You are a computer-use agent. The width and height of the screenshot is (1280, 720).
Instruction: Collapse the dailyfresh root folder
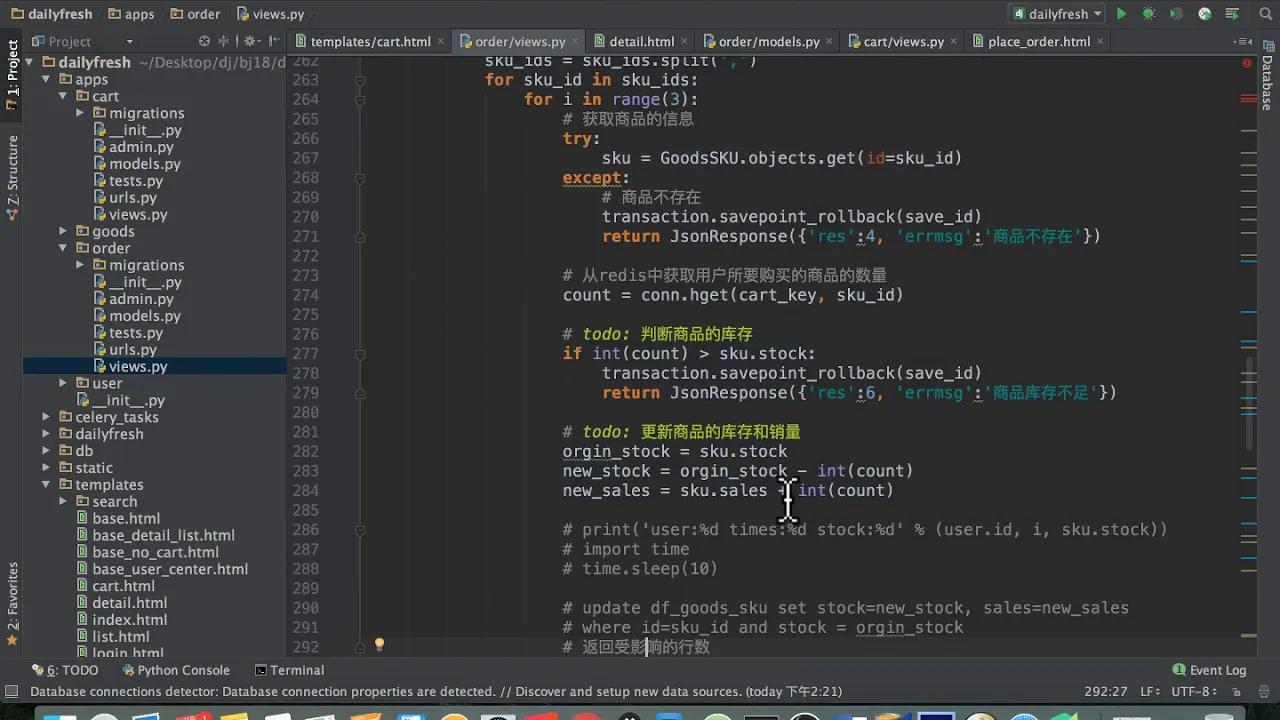click(x=30, y=62)
